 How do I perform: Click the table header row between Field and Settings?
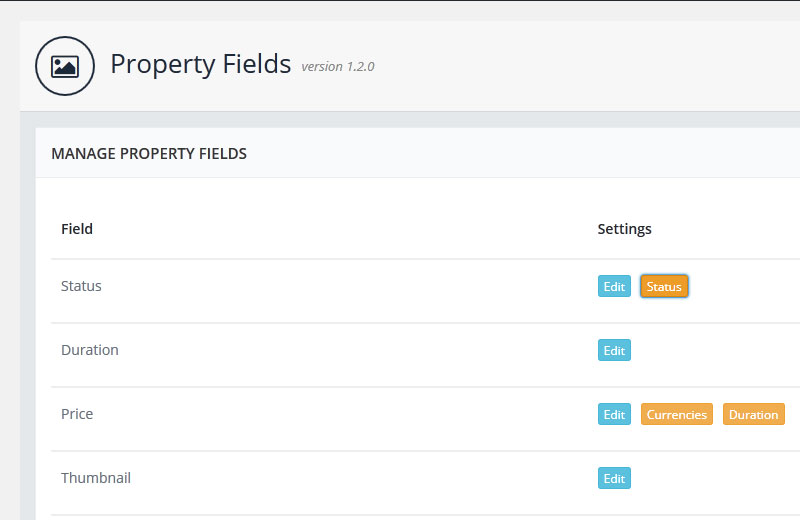click(345, 229)
